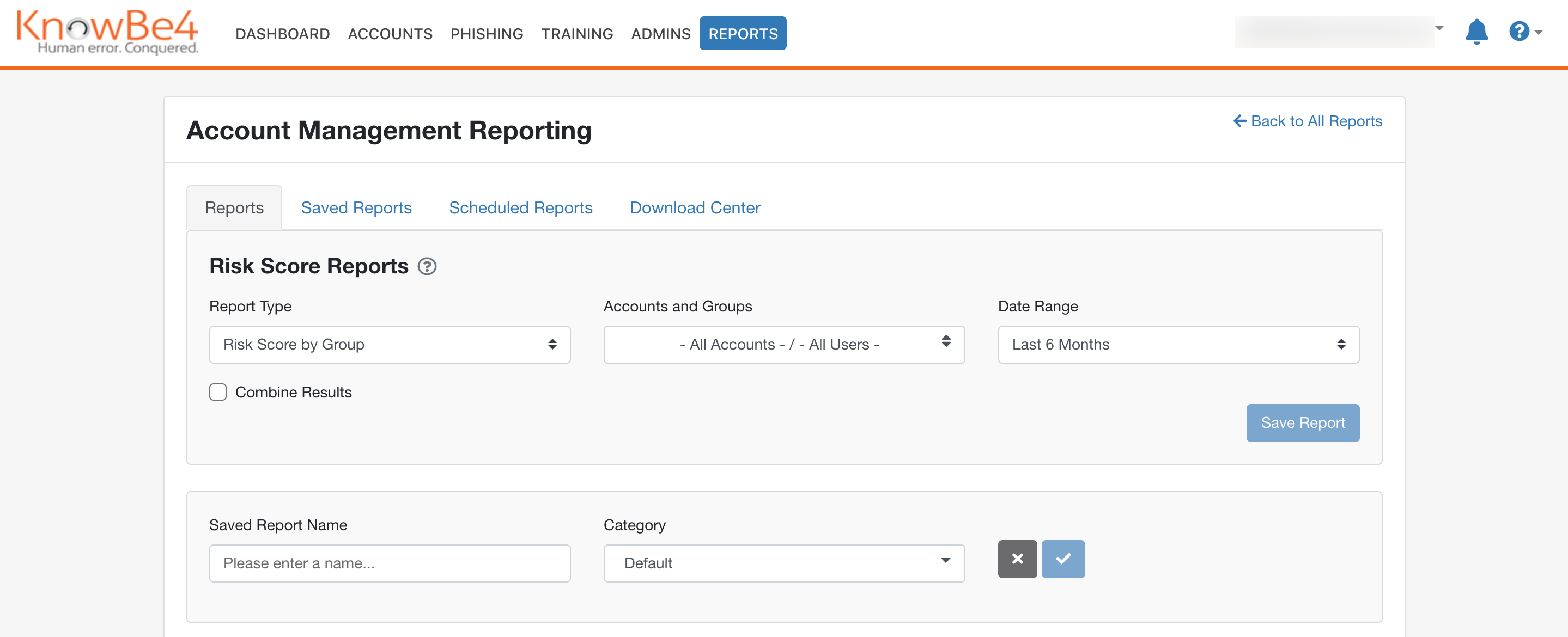Enable the Combine Results checkbox
This screenshot has width=1568, height=637.
point(217,392)
